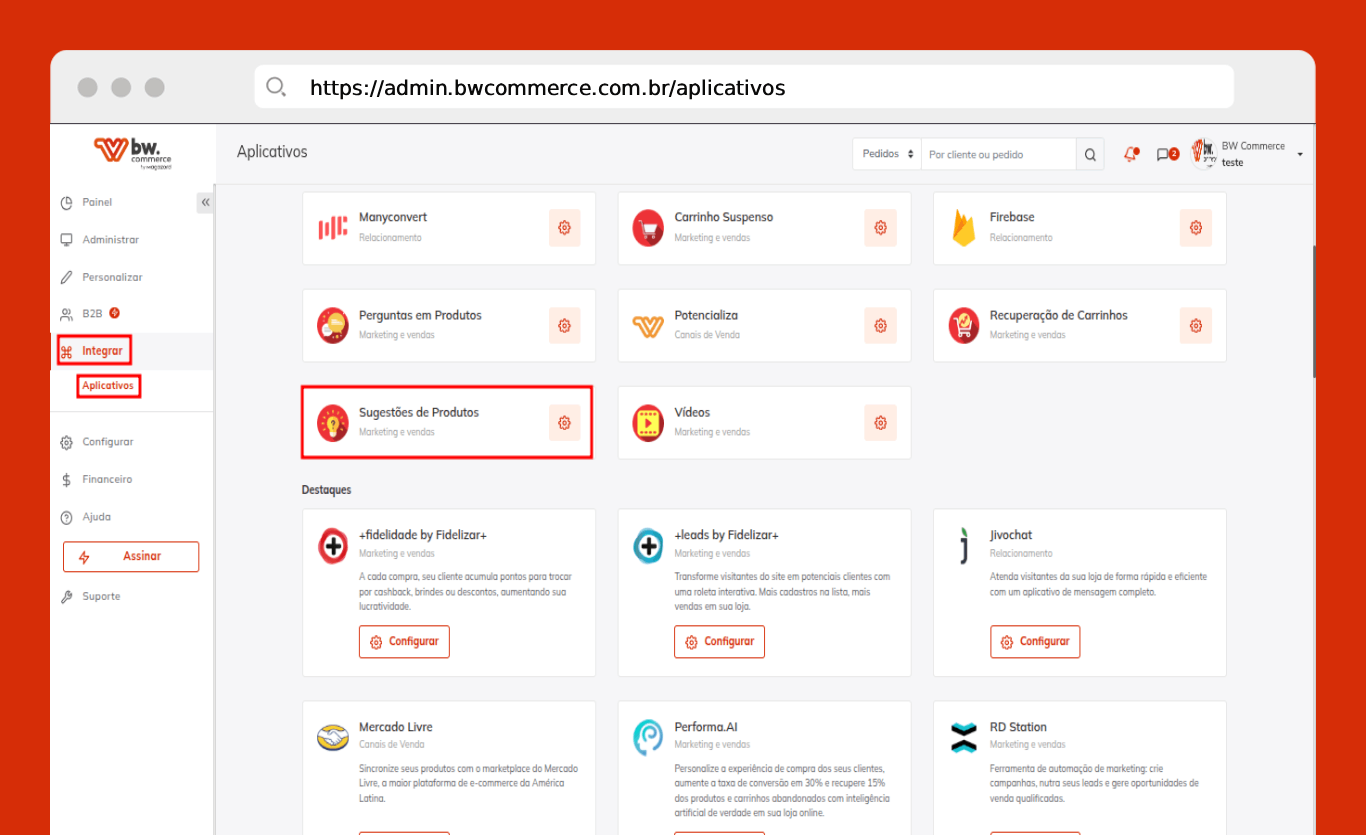Open notifications bell icon
This screenshot has width=1366, height=835.
coord(1131,154)
